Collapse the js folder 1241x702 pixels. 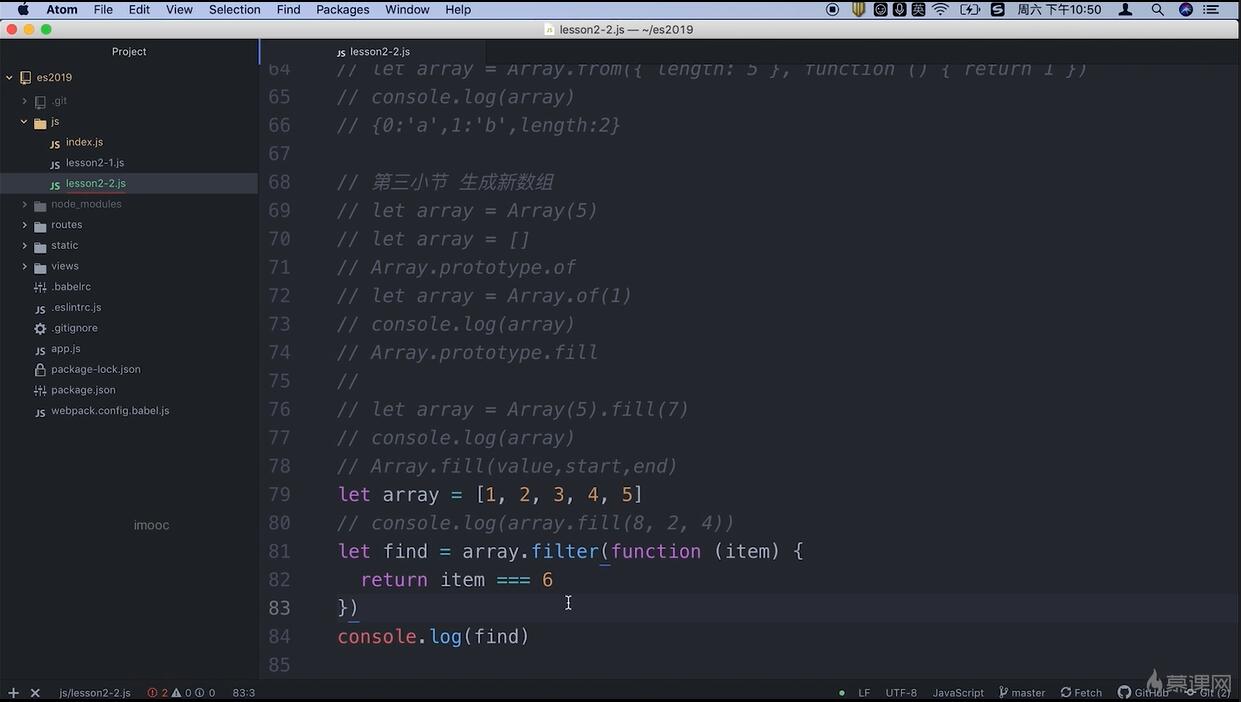24,122
